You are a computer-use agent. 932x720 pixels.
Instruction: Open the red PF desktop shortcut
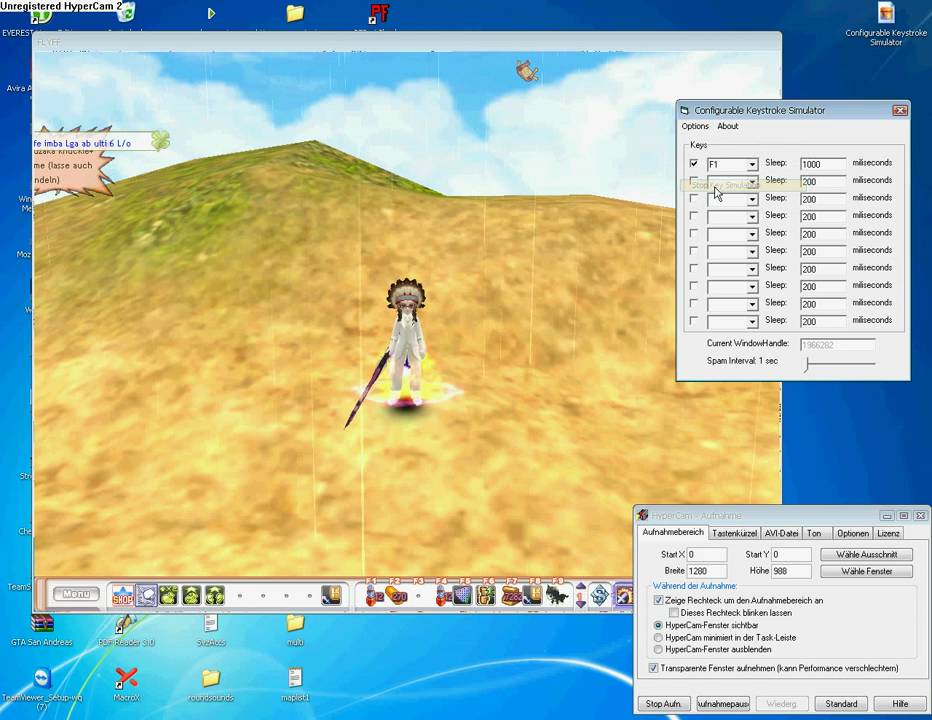(379, 13)
